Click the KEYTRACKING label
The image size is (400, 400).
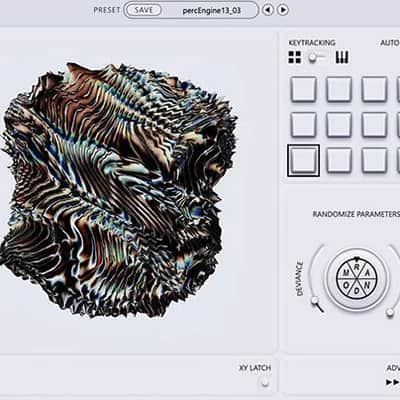312,43
